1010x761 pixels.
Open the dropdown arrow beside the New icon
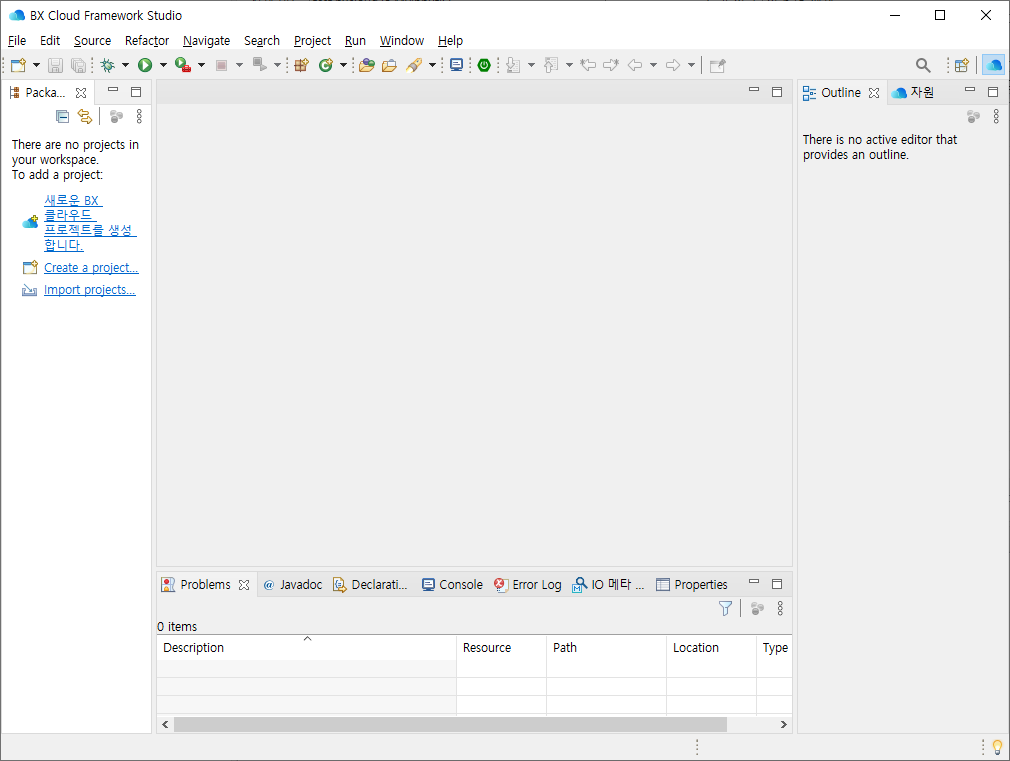[37, 65]
